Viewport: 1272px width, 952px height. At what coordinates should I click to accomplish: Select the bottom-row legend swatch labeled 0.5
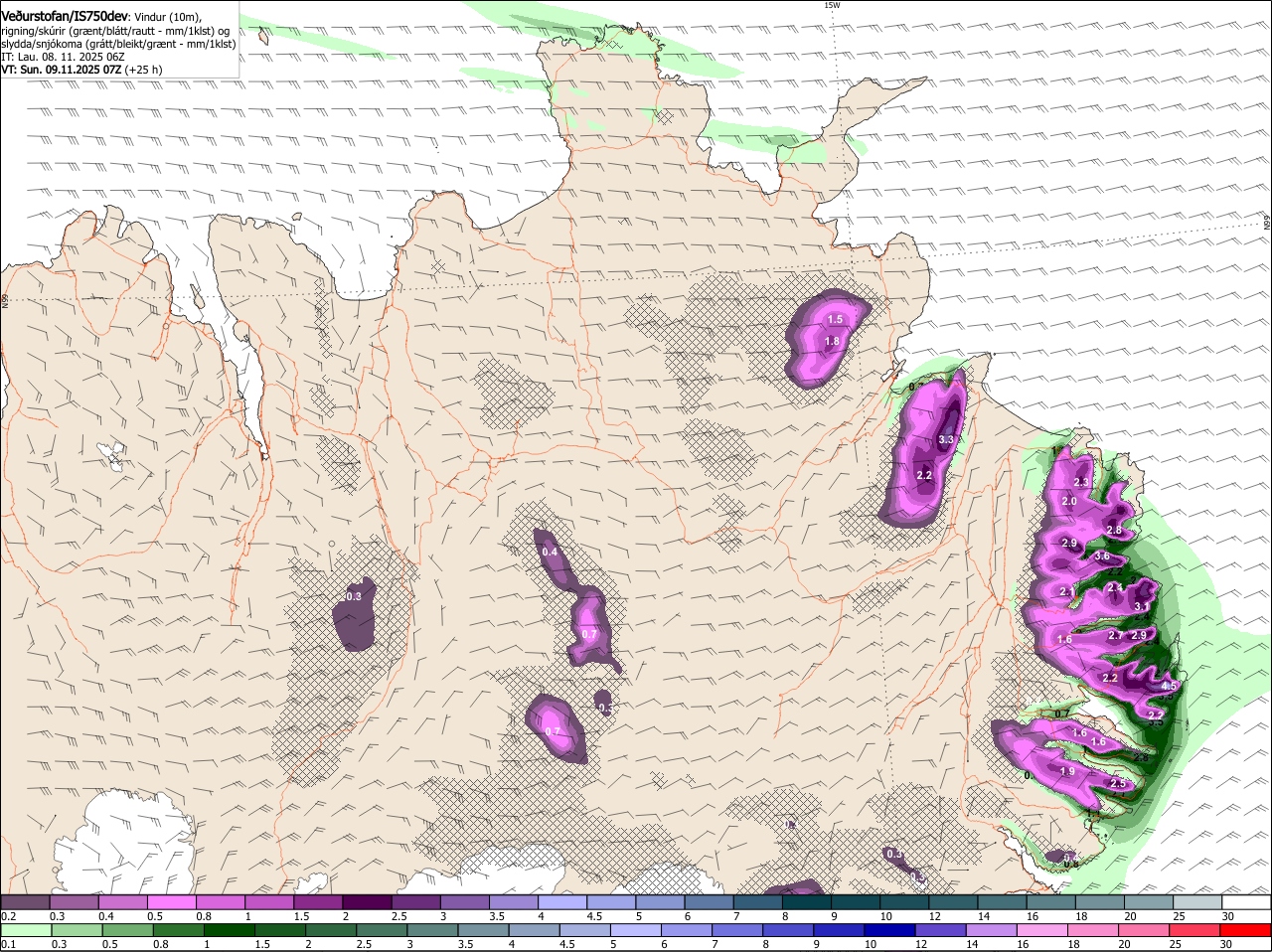point(127,931)
